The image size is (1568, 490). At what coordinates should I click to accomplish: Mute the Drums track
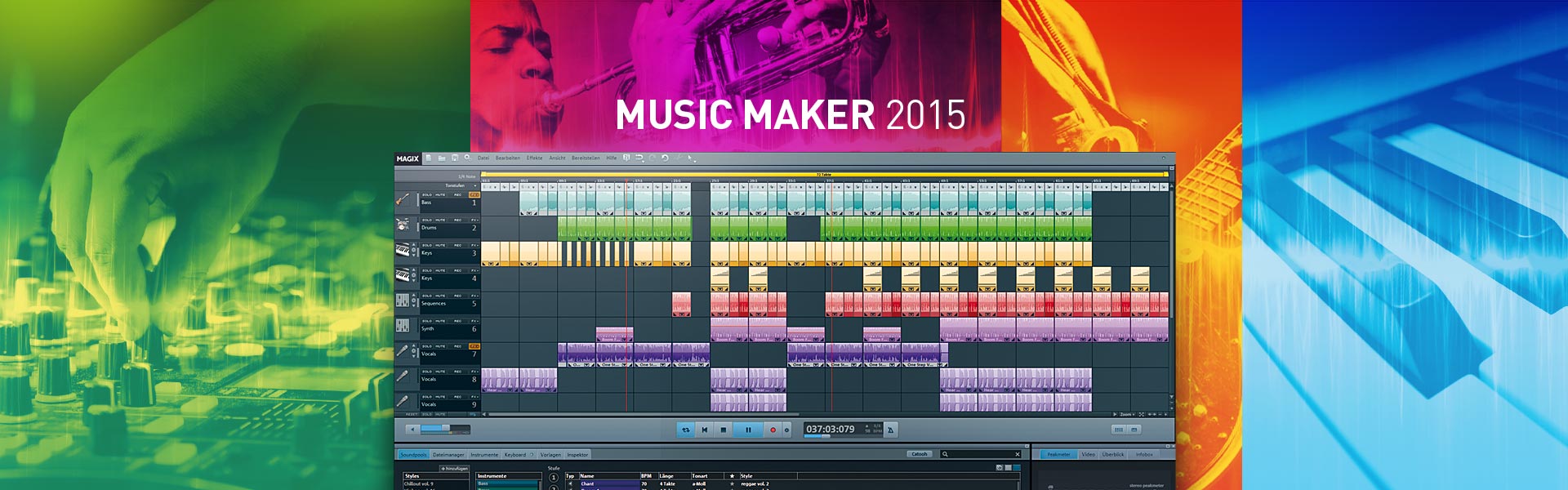440,220
